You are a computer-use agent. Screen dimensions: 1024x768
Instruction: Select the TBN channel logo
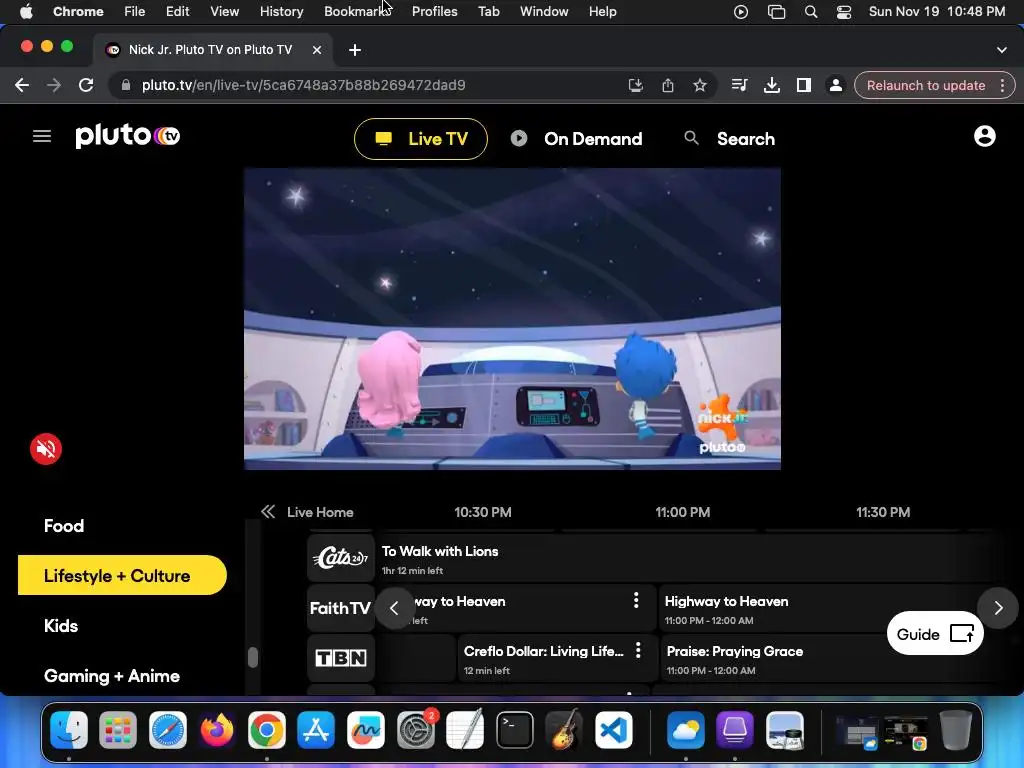point(341,658)
